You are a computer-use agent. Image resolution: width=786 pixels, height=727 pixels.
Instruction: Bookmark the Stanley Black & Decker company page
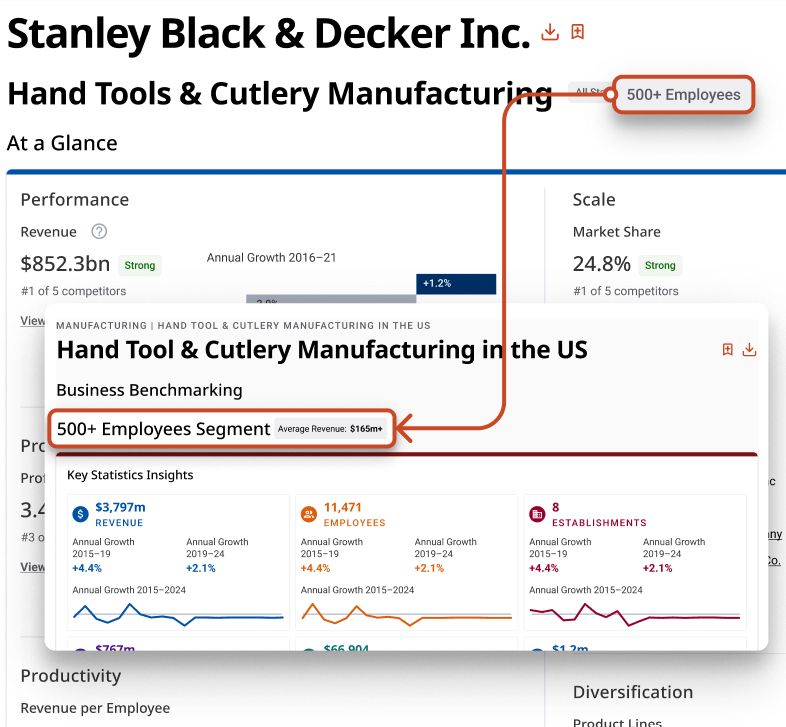(577, 32)
